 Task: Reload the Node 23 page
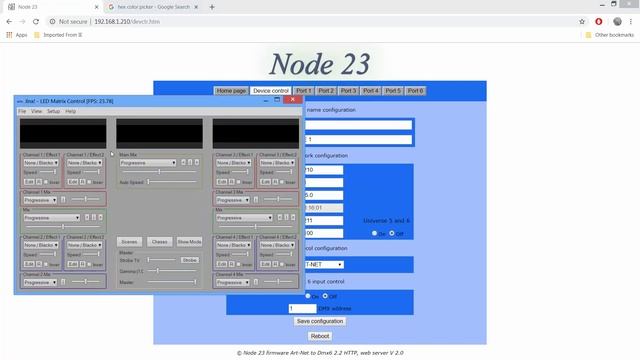(36, 22)
